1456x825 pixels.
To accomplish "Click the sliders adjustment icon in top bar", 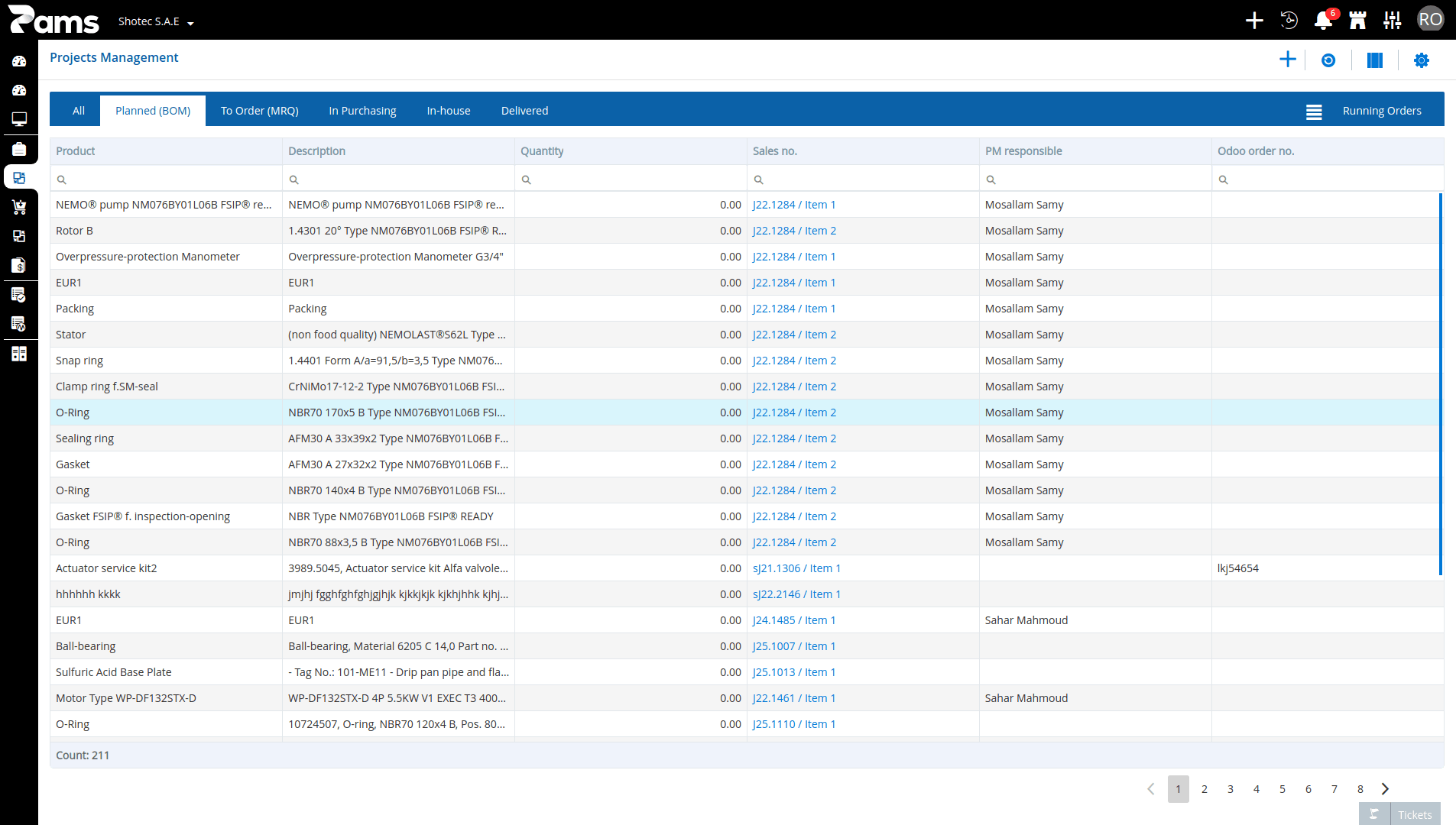I will point(1393,20).
